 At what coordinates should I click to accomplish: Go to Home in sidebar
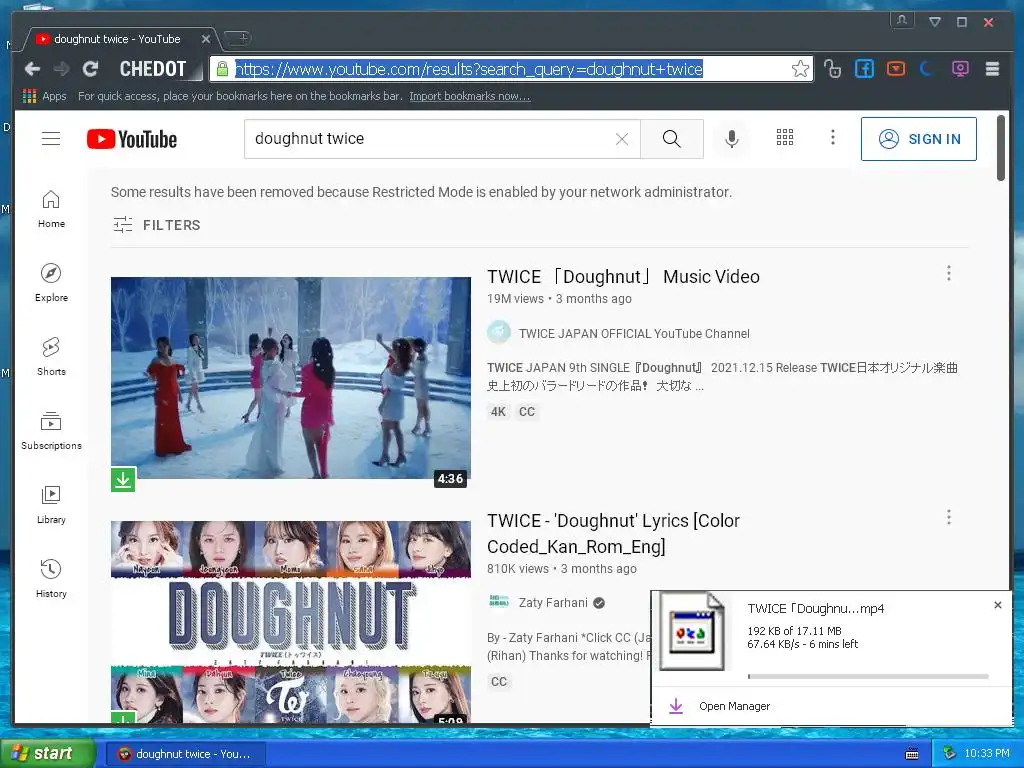click(51, 209)
